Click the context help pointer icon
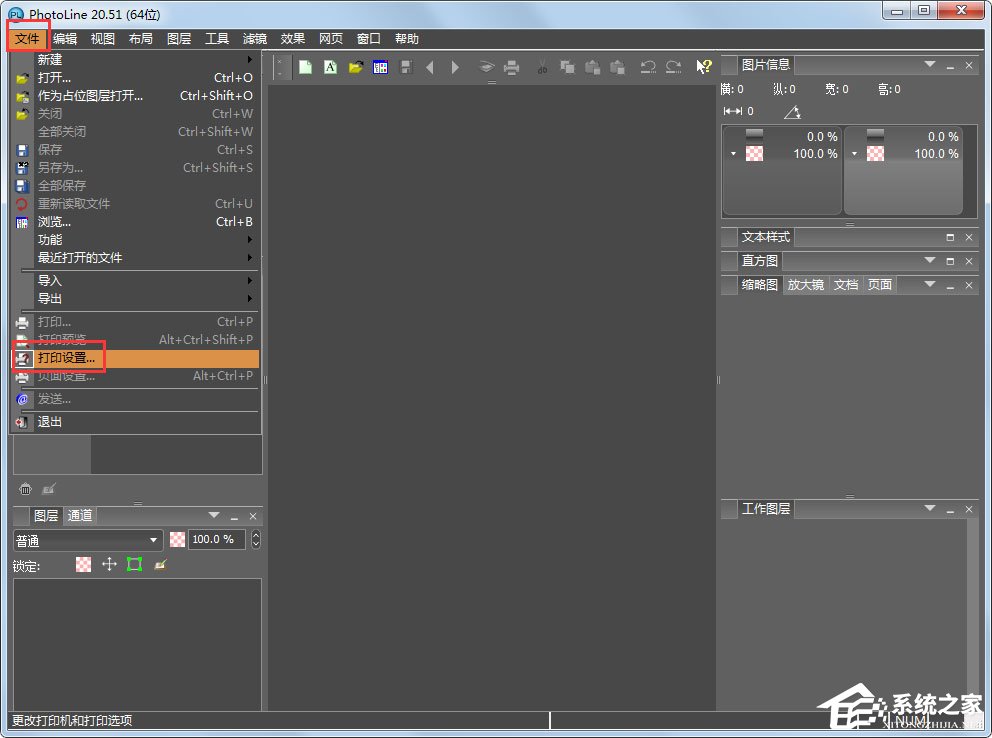 [x=704, y=66]
